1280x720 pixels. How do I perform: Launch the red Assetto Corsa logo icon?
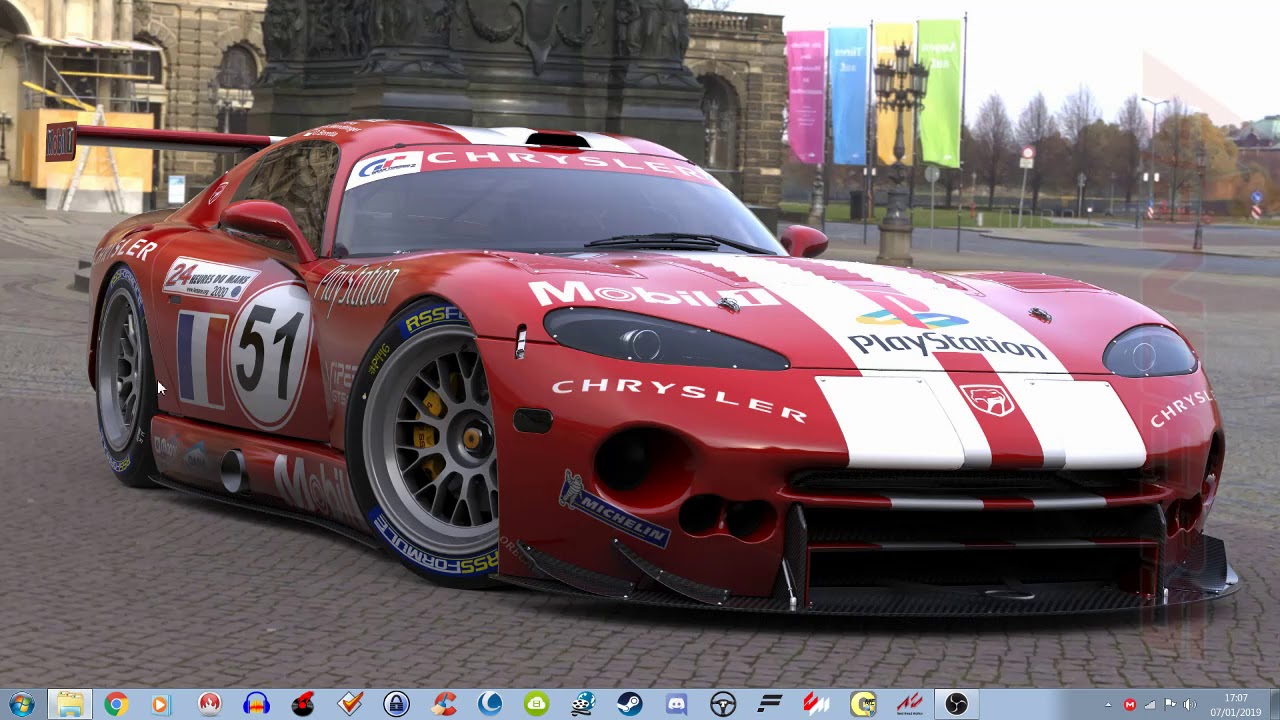point(909,704)
